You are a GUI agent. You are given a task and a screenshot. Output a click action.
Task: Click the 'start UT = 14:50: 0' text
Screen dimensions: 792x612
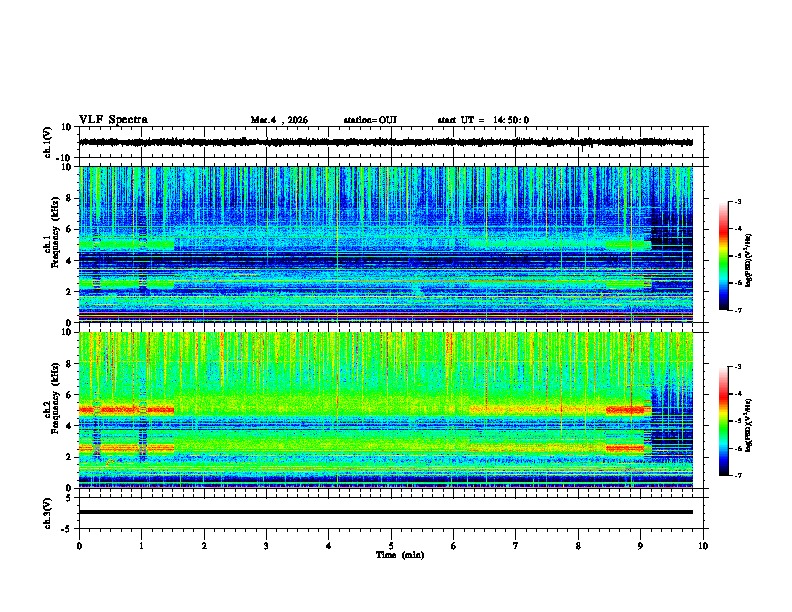483,120
